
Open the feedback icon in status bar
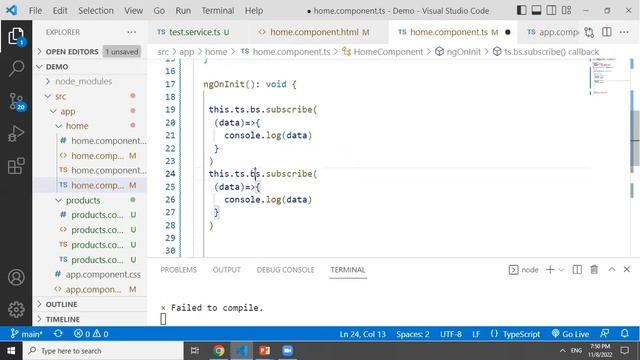pos(605,334)
